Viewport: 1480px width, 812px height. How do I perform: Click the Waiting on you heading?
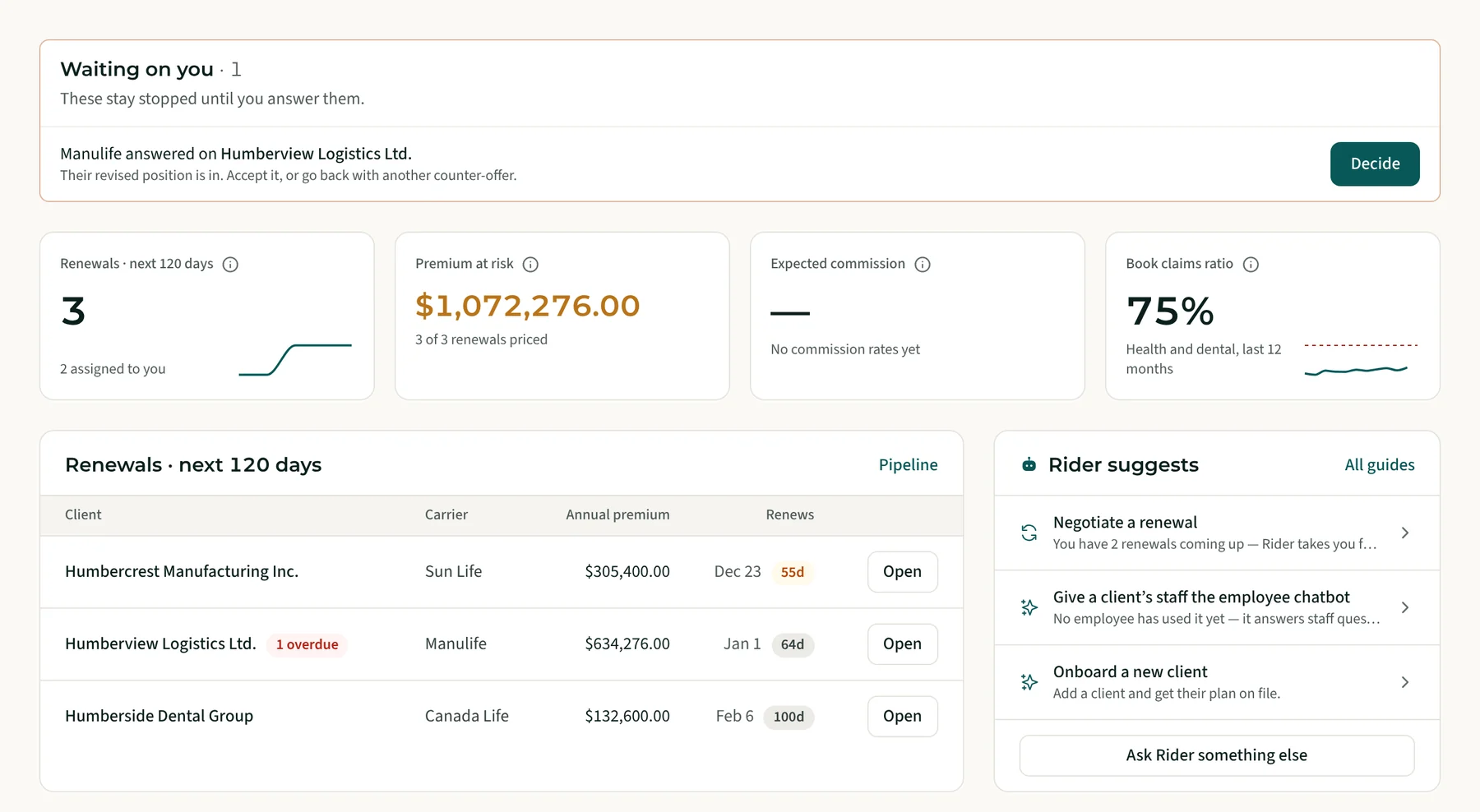click(136, 69)
